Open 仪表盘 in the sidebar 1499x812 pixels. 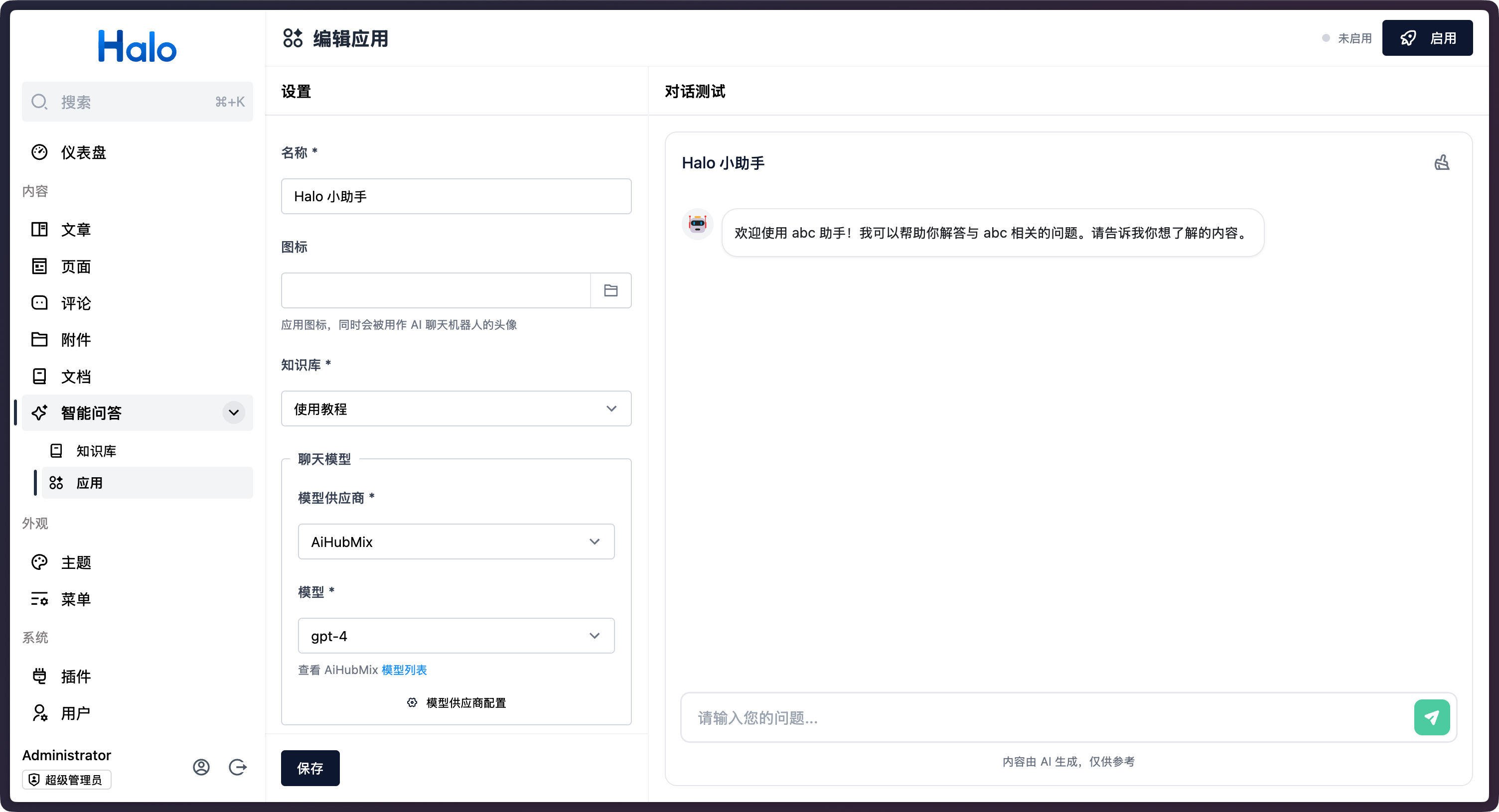(x=138, y=152)
